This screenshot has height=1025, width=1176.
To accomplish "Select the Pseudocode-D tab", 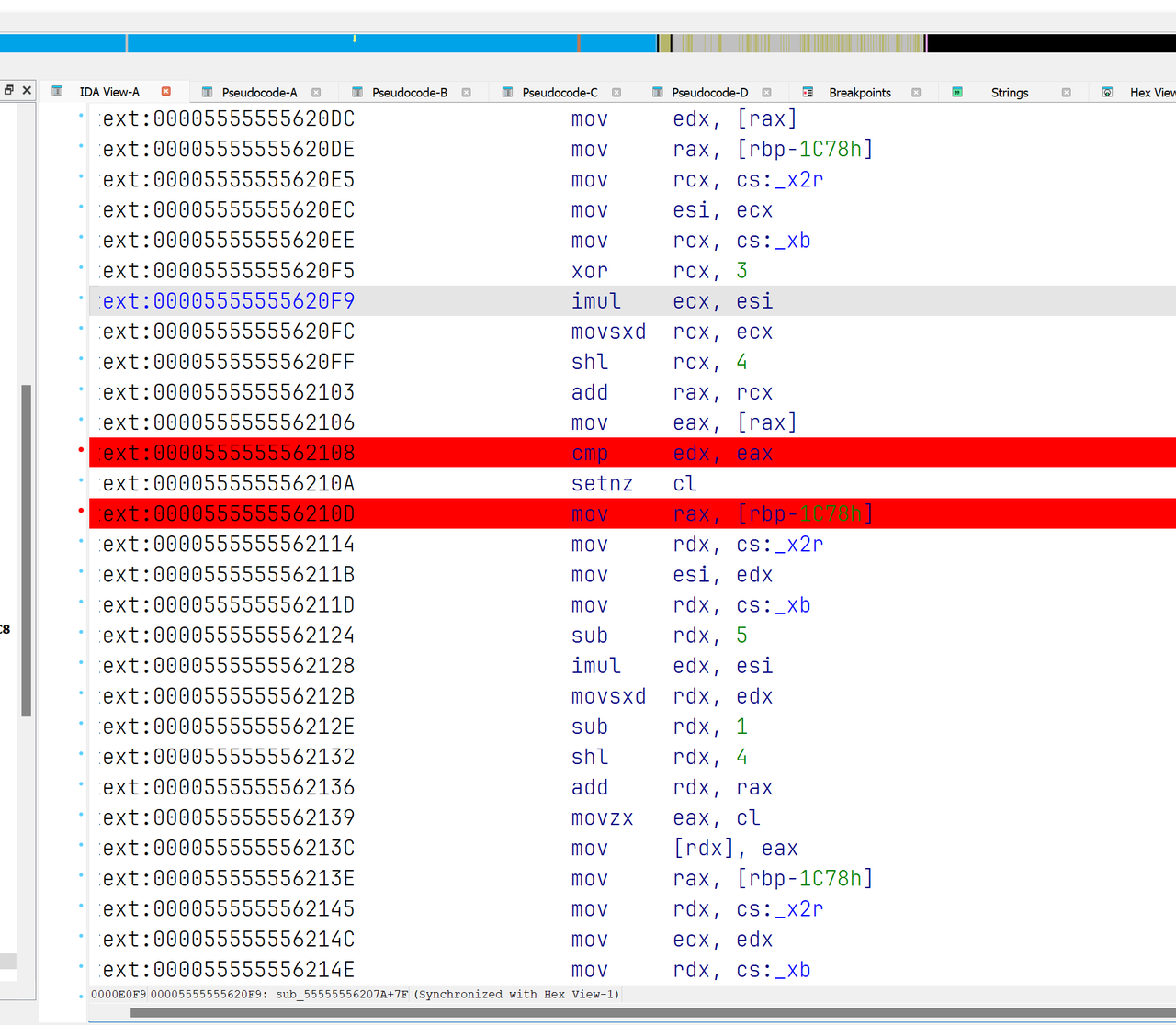I will click(709, 92).
